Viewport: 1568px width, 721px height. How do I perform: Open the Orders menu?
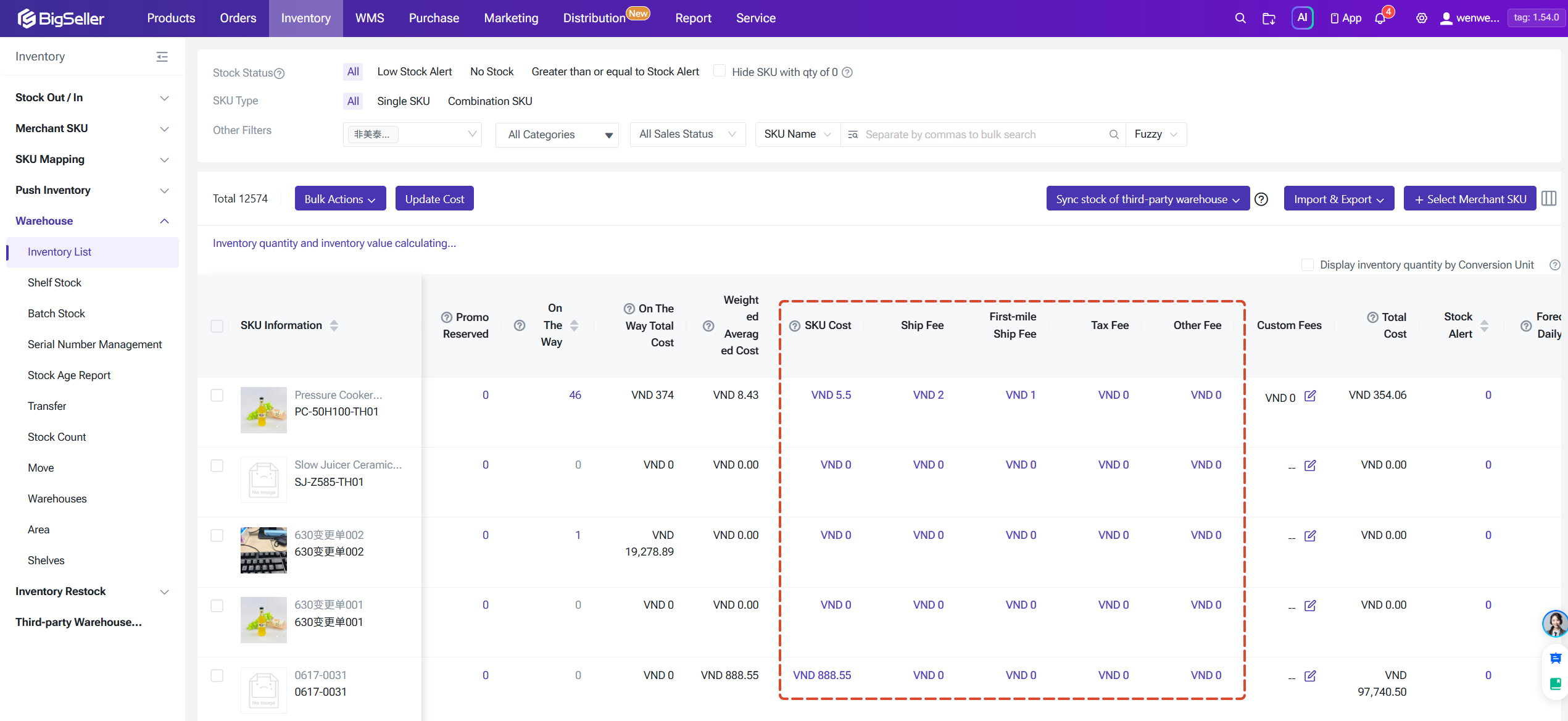[238, 19]
